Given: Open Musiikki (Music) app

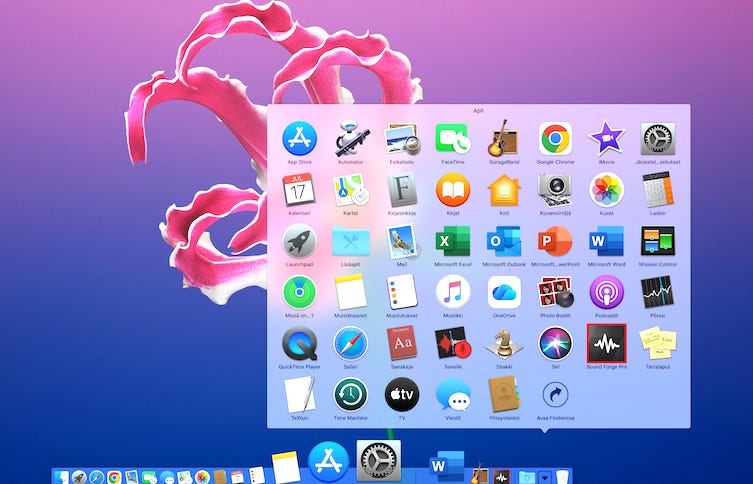Looking at the screenshot, I should coord(453,292).
